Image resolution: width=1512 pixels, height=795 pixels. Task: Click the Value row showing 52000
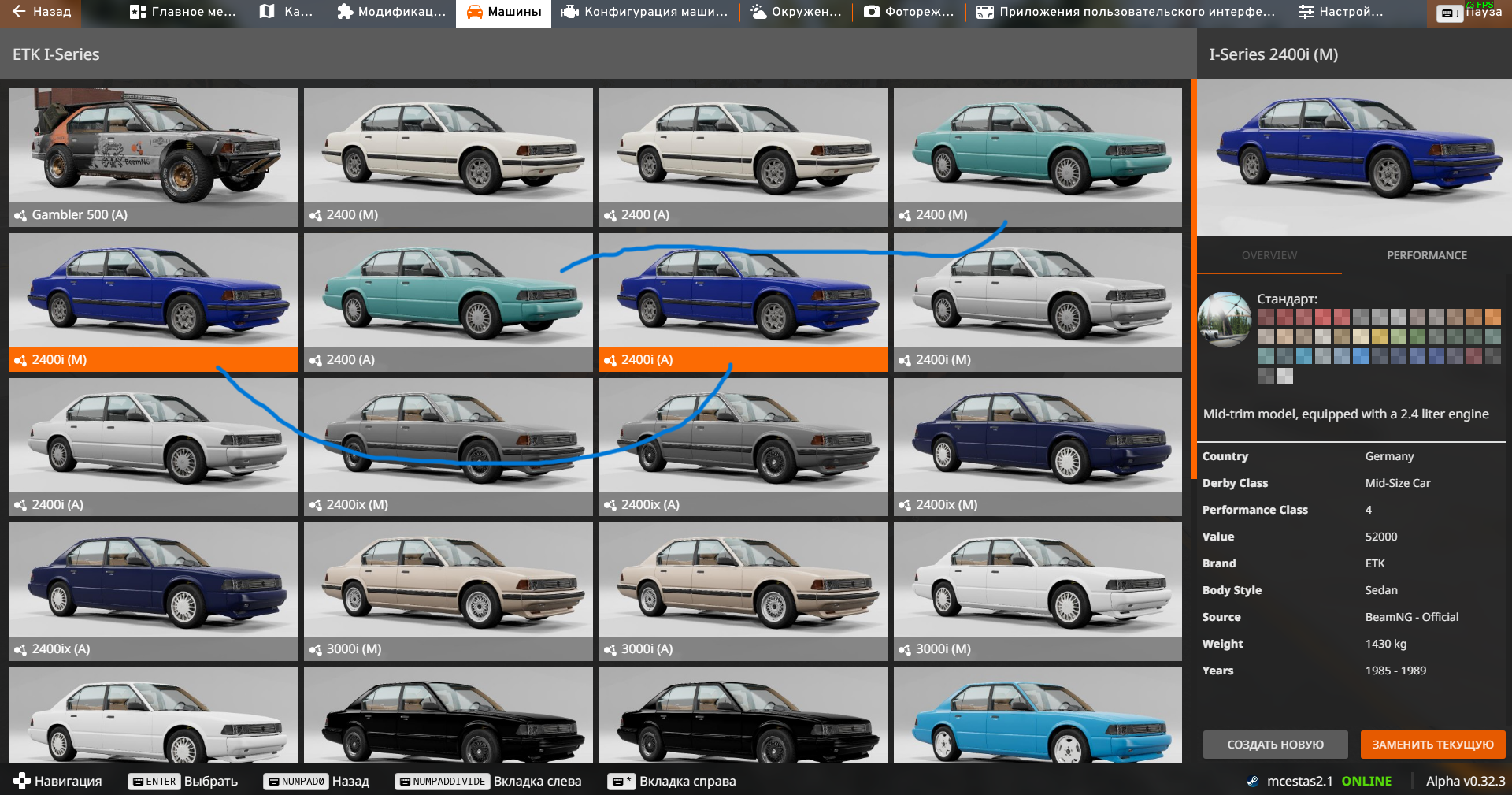[1353, 537]
